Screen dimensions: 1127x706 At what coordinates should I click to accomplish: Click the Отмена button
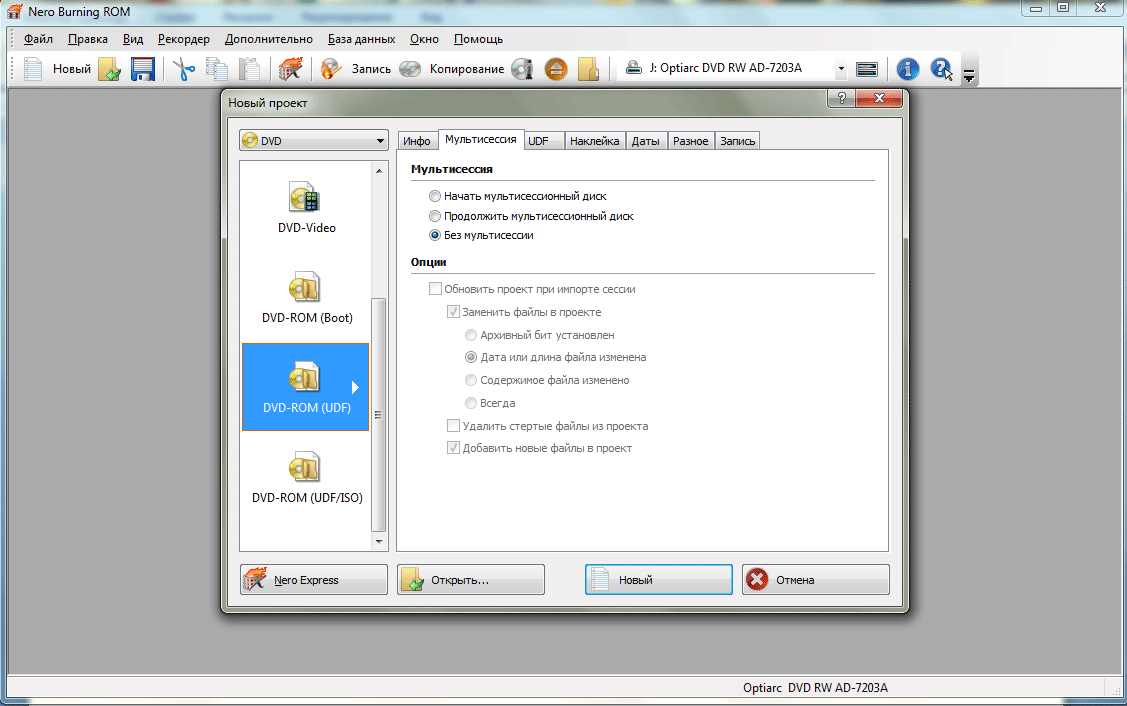point(816,579)
